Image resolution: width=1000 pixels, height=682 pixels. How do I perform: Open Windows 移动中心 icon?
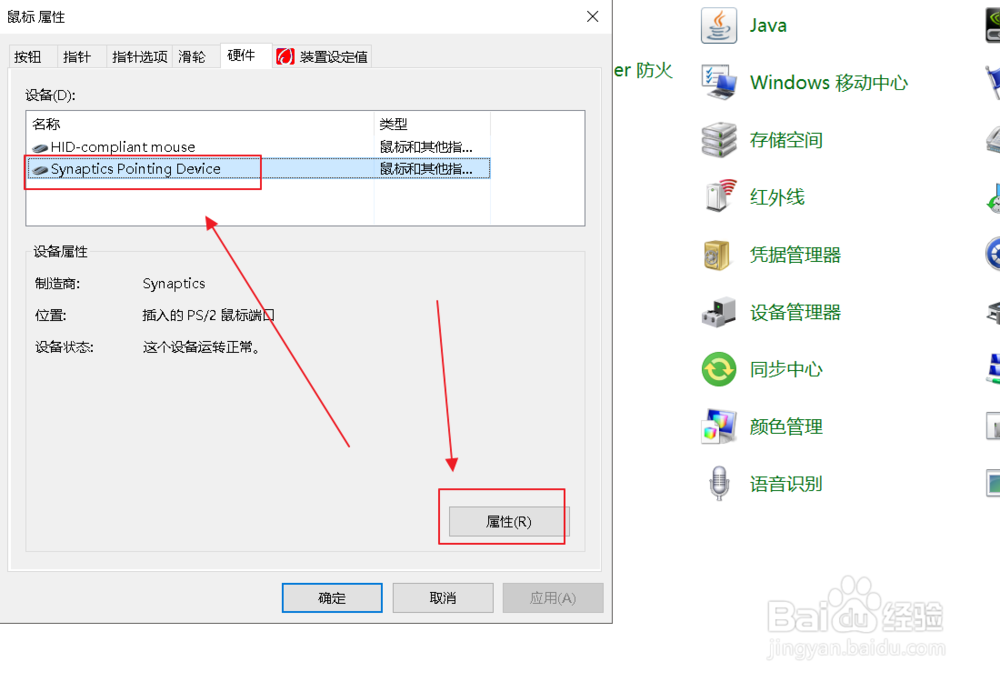click(719, 82)
